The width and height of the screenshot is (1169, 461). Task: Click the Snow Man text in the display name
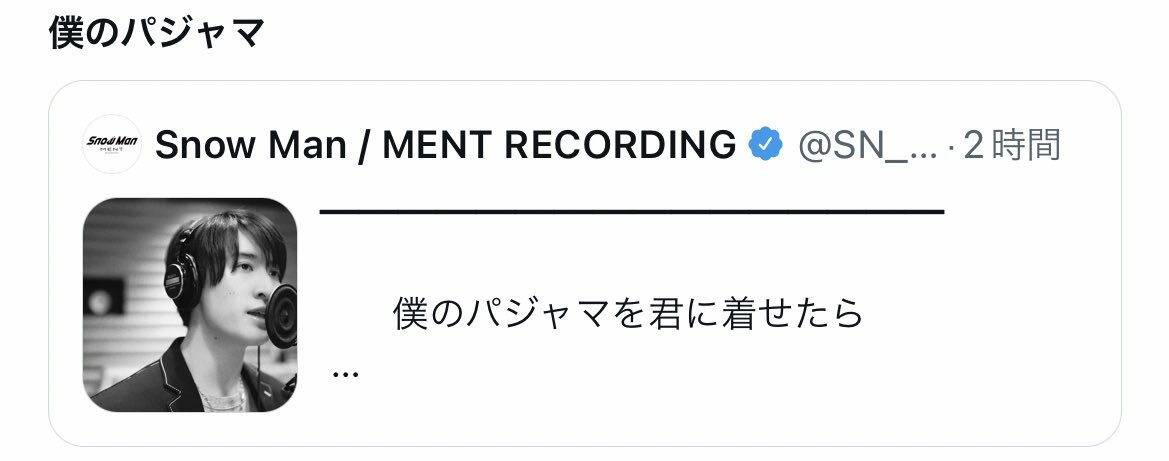250,145
